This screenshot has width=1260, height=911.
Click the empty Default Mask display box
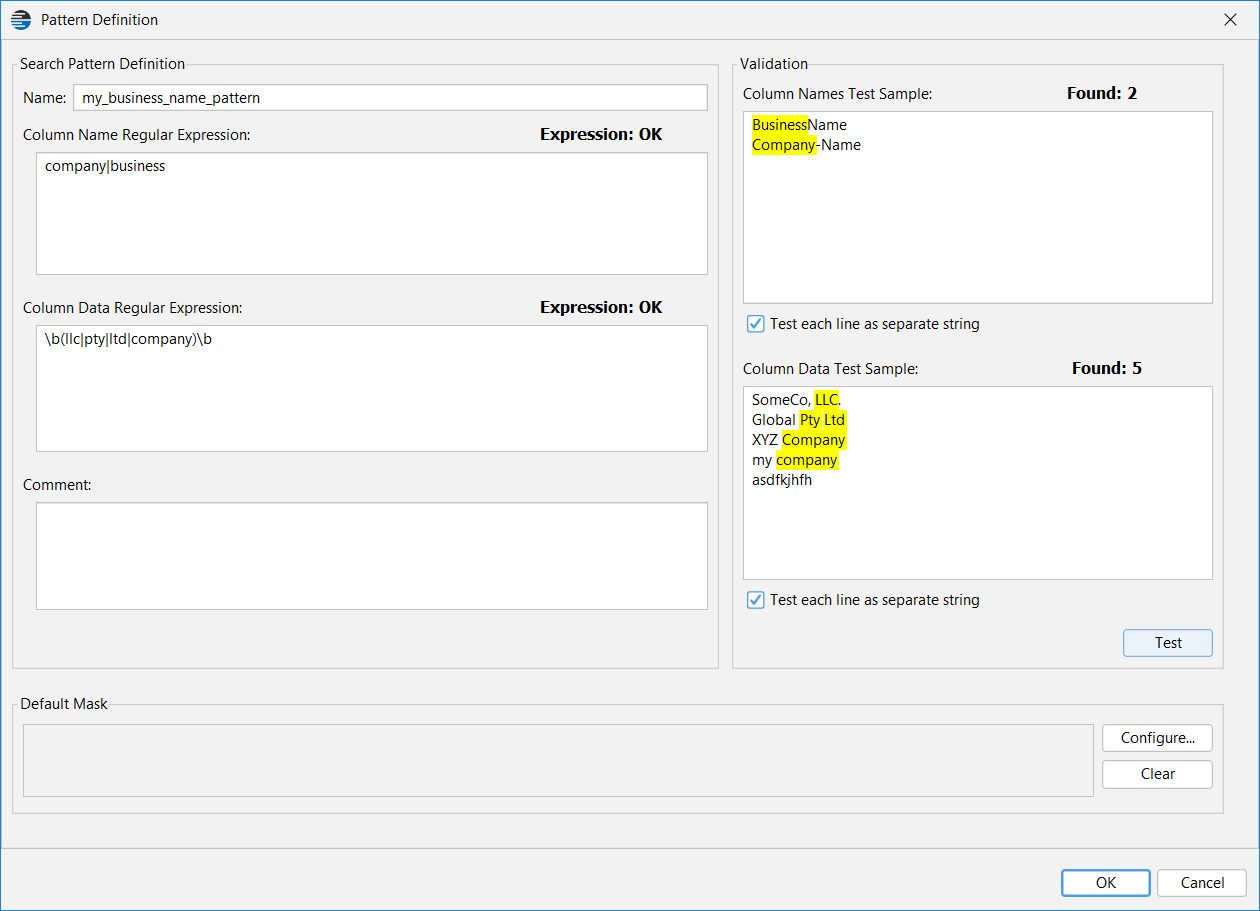click(x=558, y=761)
